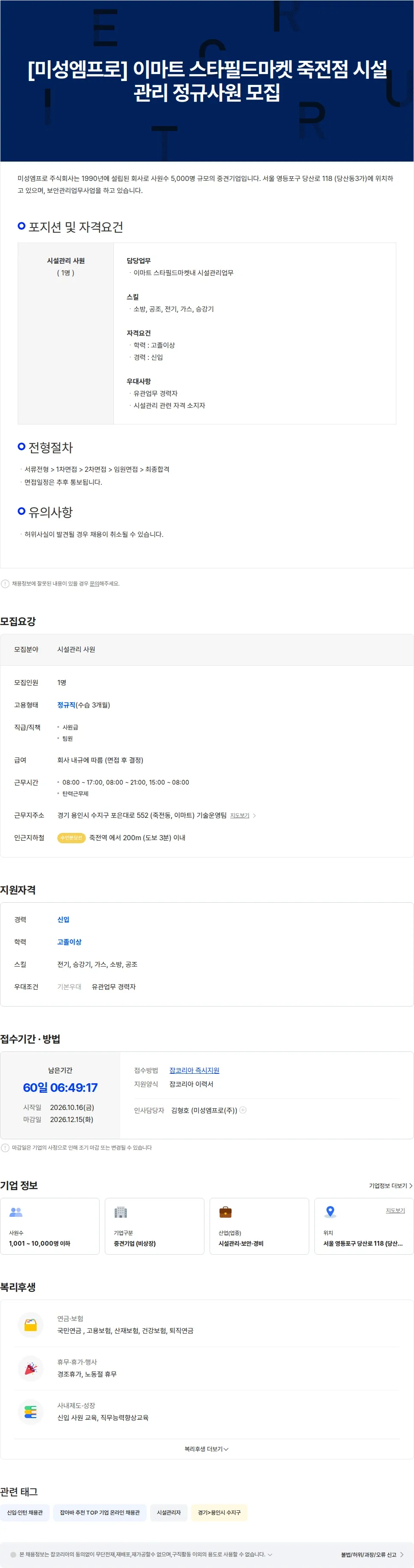Open 기업정보 더보기 link

(390, 1186)
